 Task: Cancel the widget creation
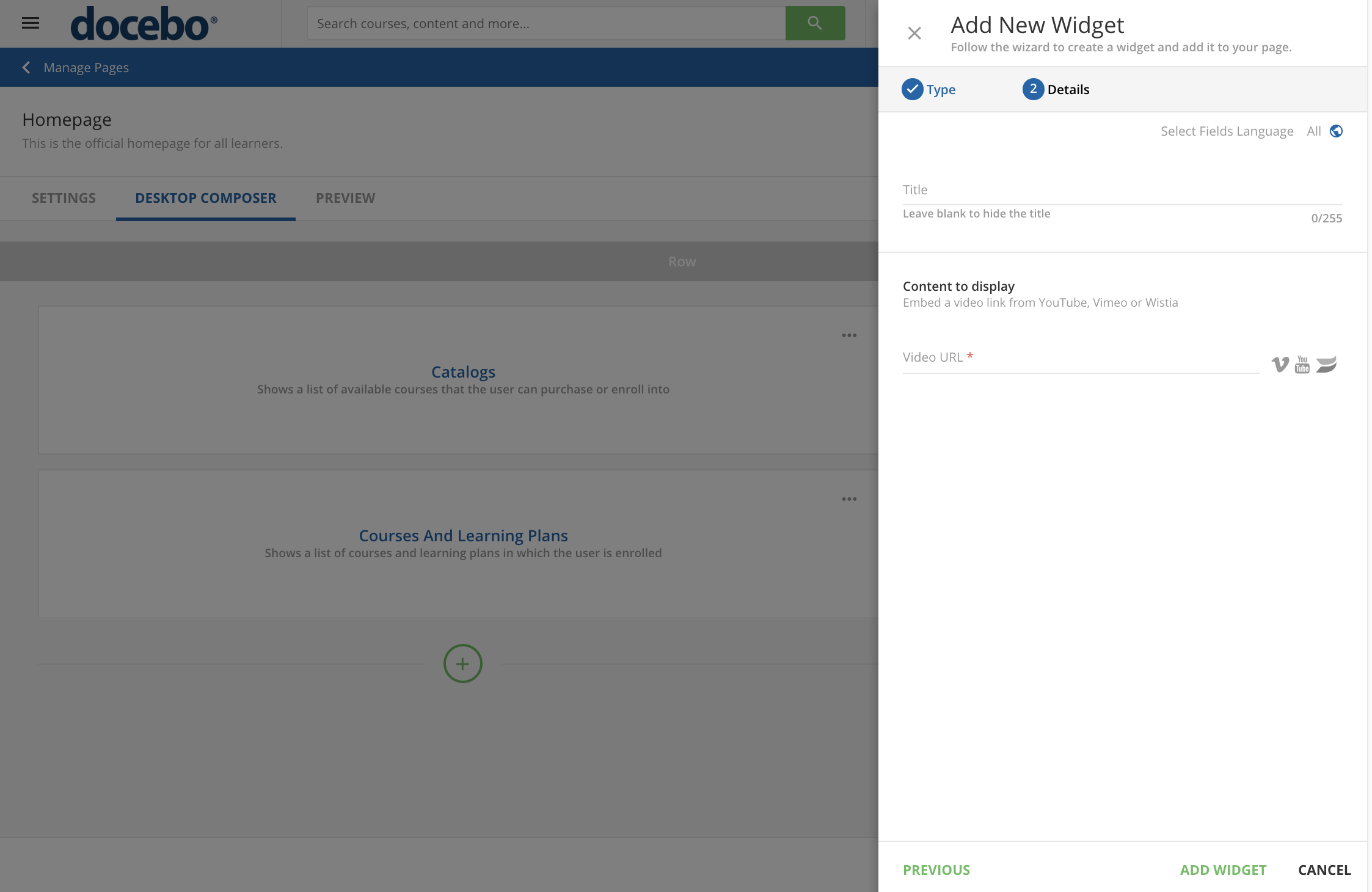tap(1324, 870)
